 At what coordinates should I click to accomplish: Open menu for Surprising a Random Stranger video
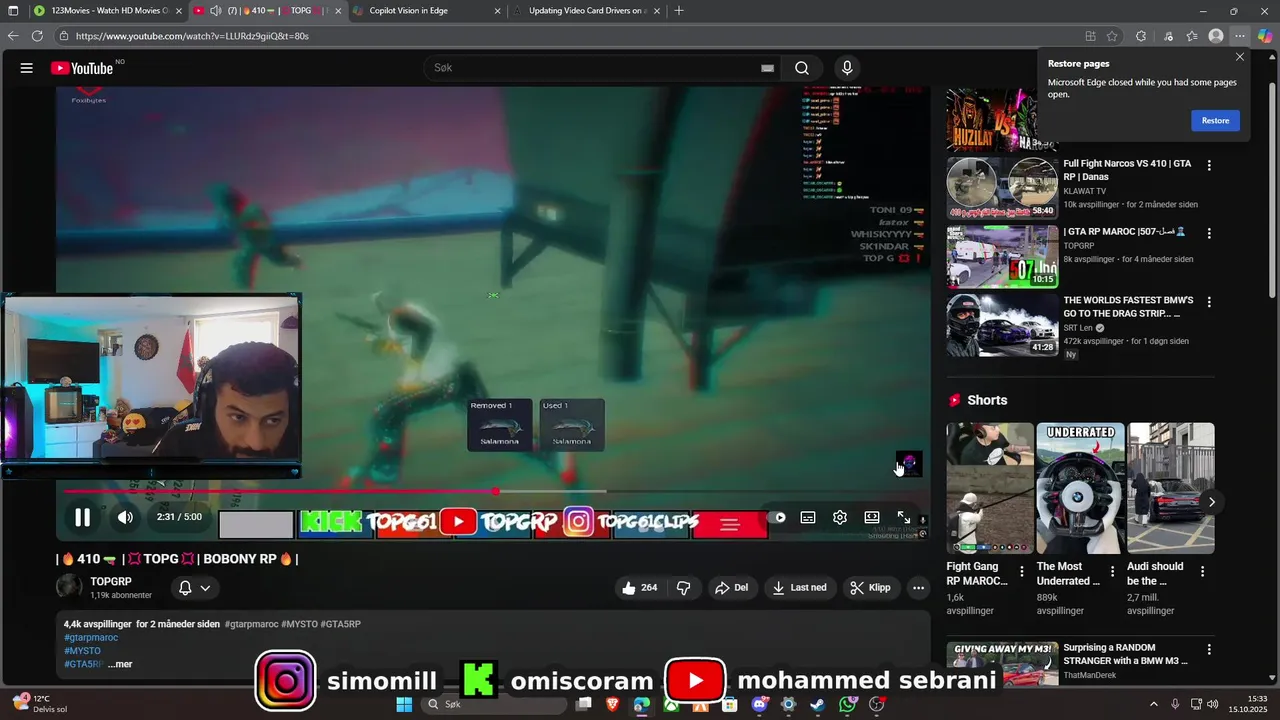pyautogui.click(x=1209, y=649)
